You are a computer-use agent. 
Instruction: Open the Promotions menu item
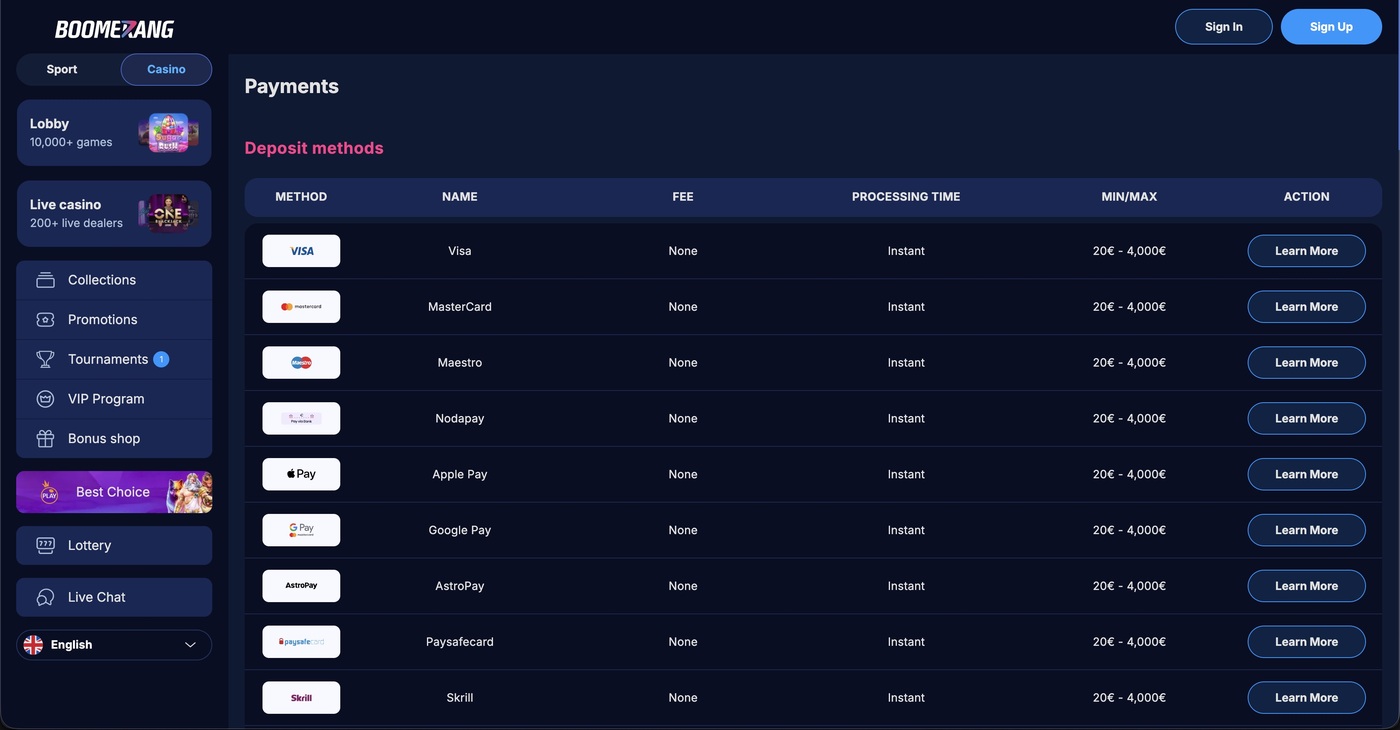(114, 320)
